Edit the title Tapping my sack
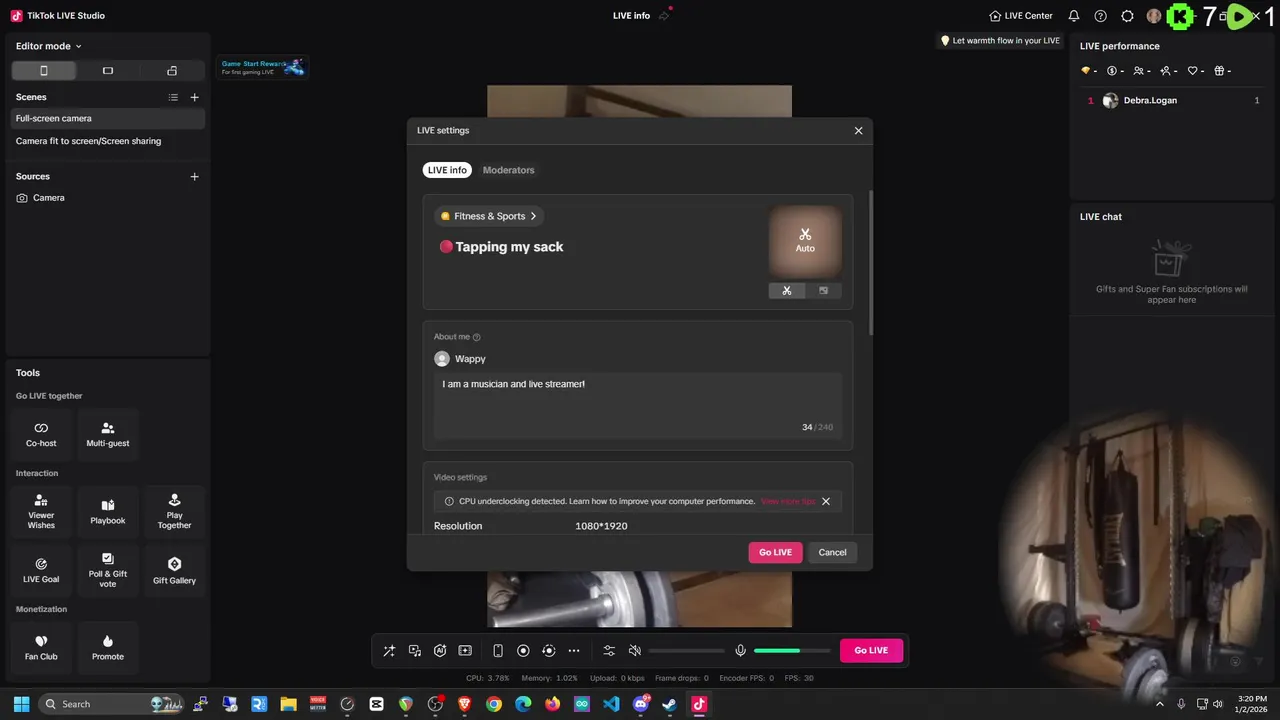This screenshot has height=720, width=1280. (x=509, y=247)
